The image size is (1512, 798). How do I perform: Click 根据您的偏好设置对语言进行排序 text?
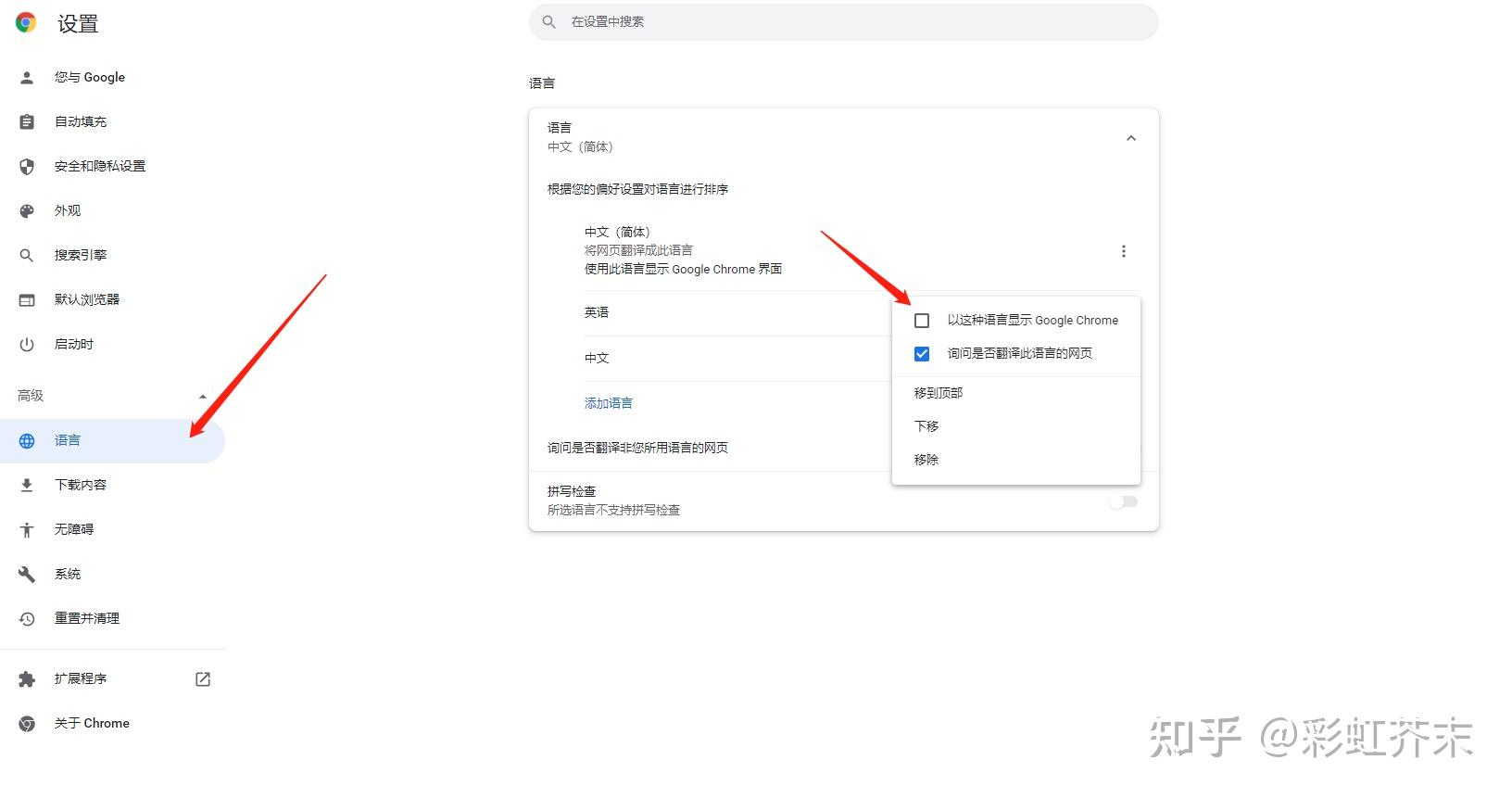pyautogui.click(x=637, y=189)
